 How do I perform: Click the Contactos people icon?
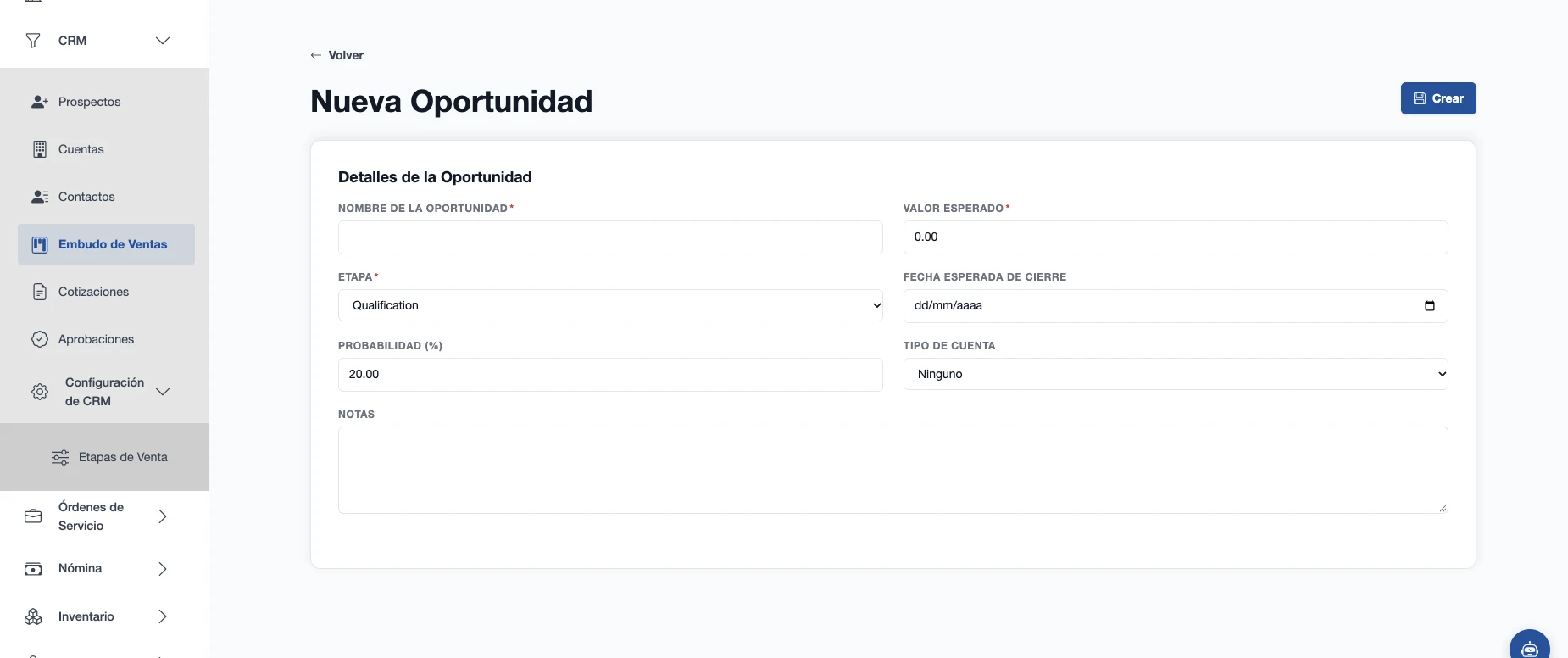40,197
